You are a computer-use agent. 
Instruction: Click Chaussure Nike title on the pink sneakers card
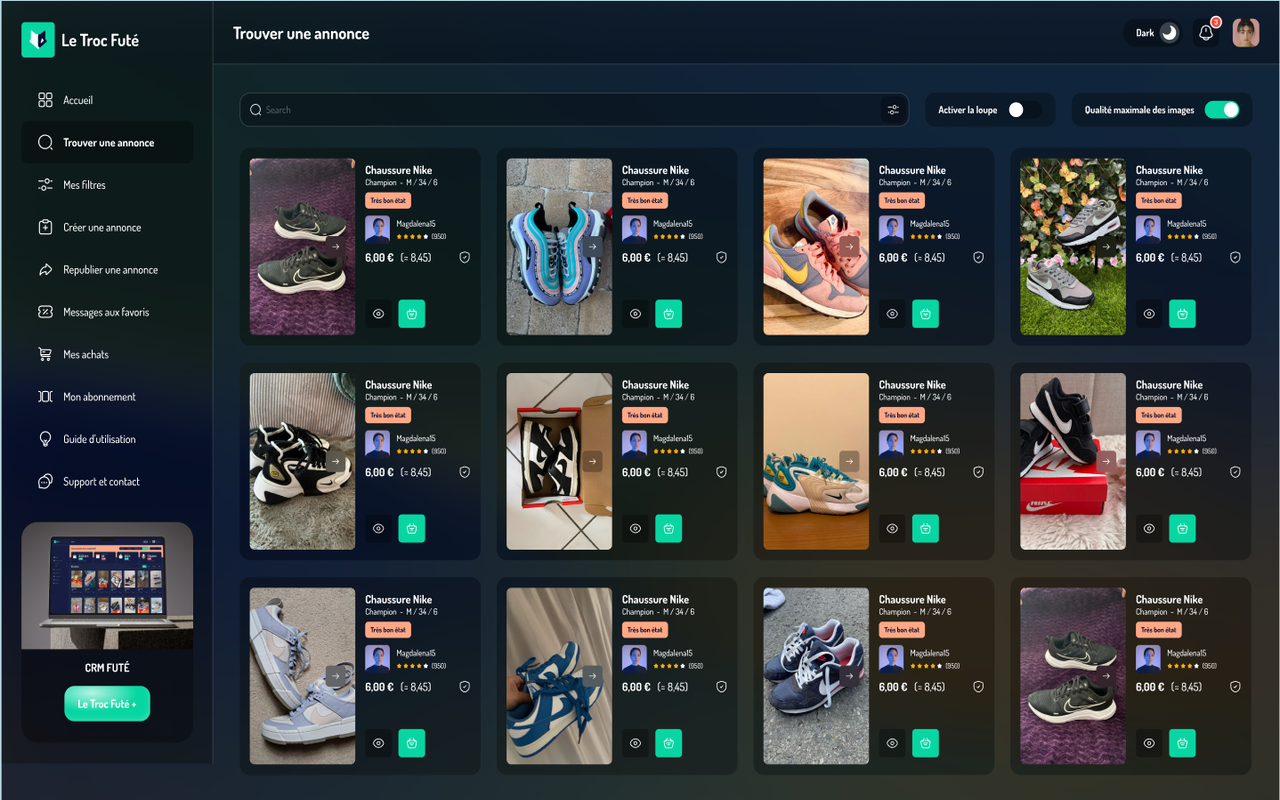tap(912, 170)
